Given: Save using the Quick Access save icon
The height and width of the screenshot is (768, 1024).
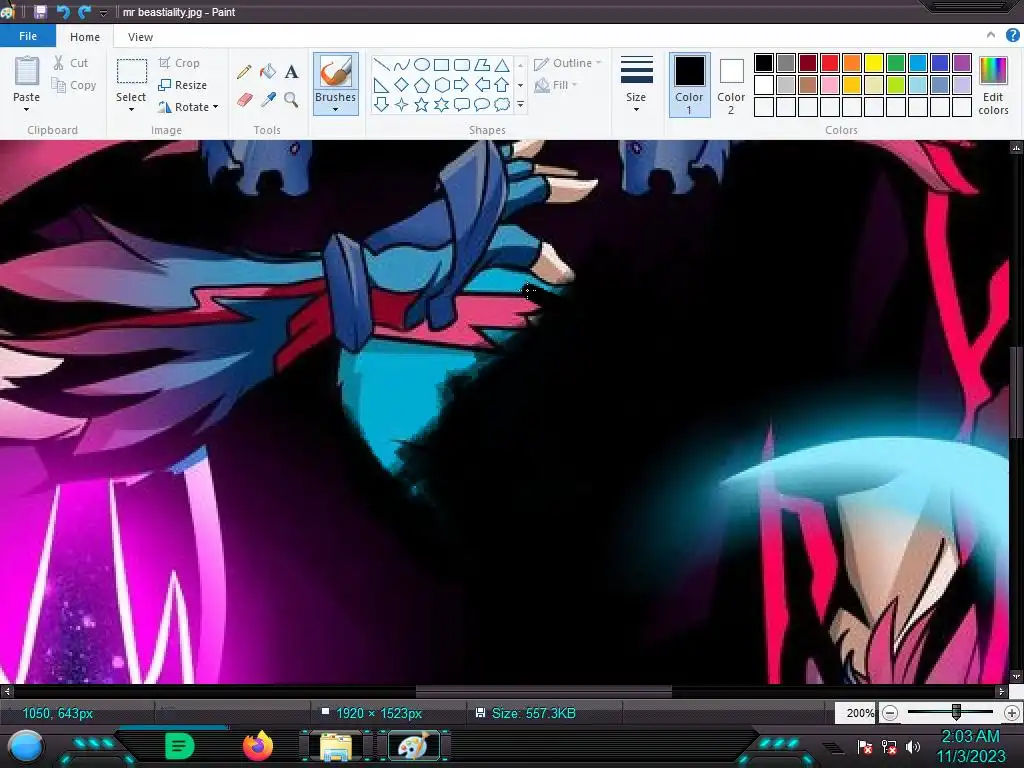Looking at the screenshot, I should tap(40, 12).
